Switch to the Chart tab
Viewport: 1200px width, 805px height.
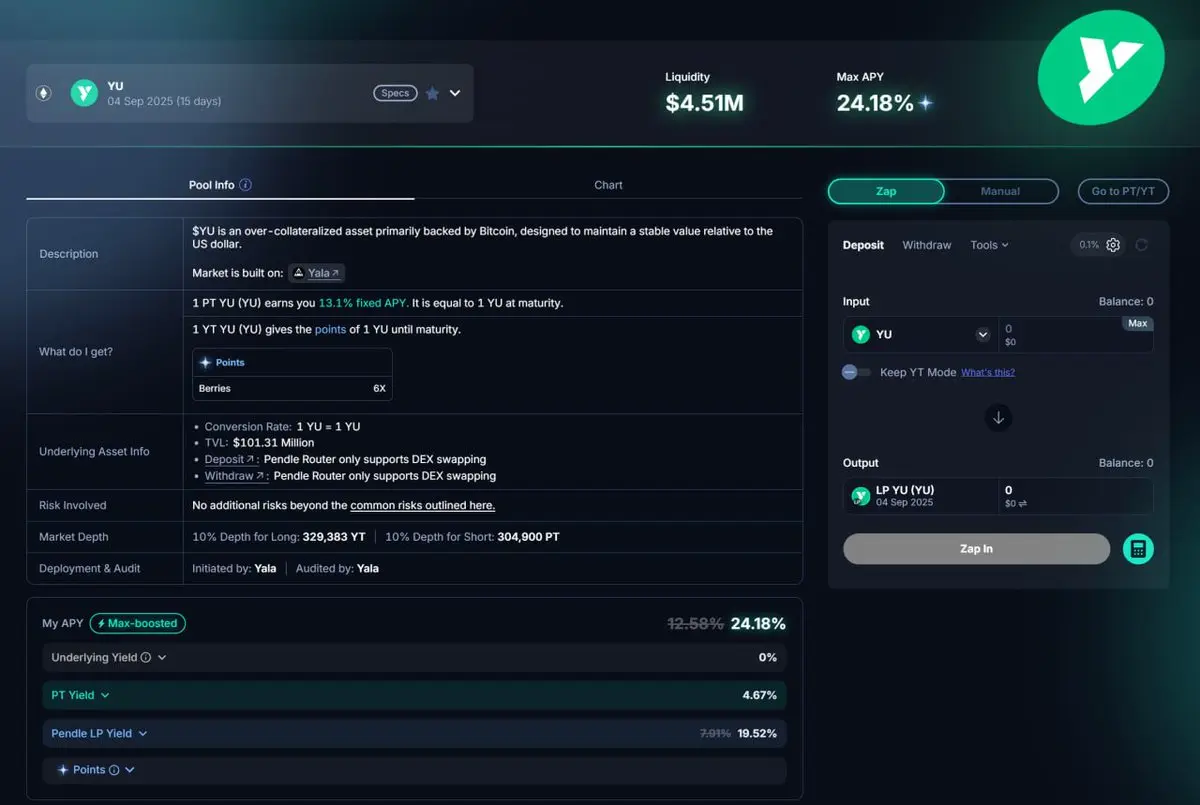608,185
